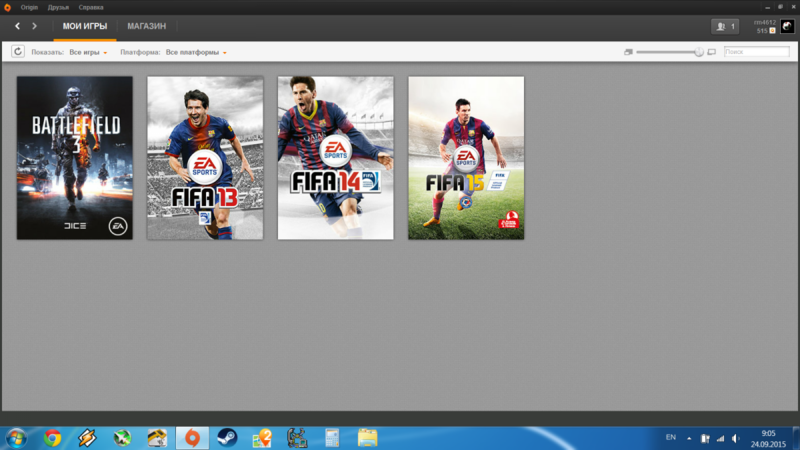Viewport: 800px width, 450px height.
Task: Expand the 'Все игры' filter dropdown
Action: pos(89,52)
